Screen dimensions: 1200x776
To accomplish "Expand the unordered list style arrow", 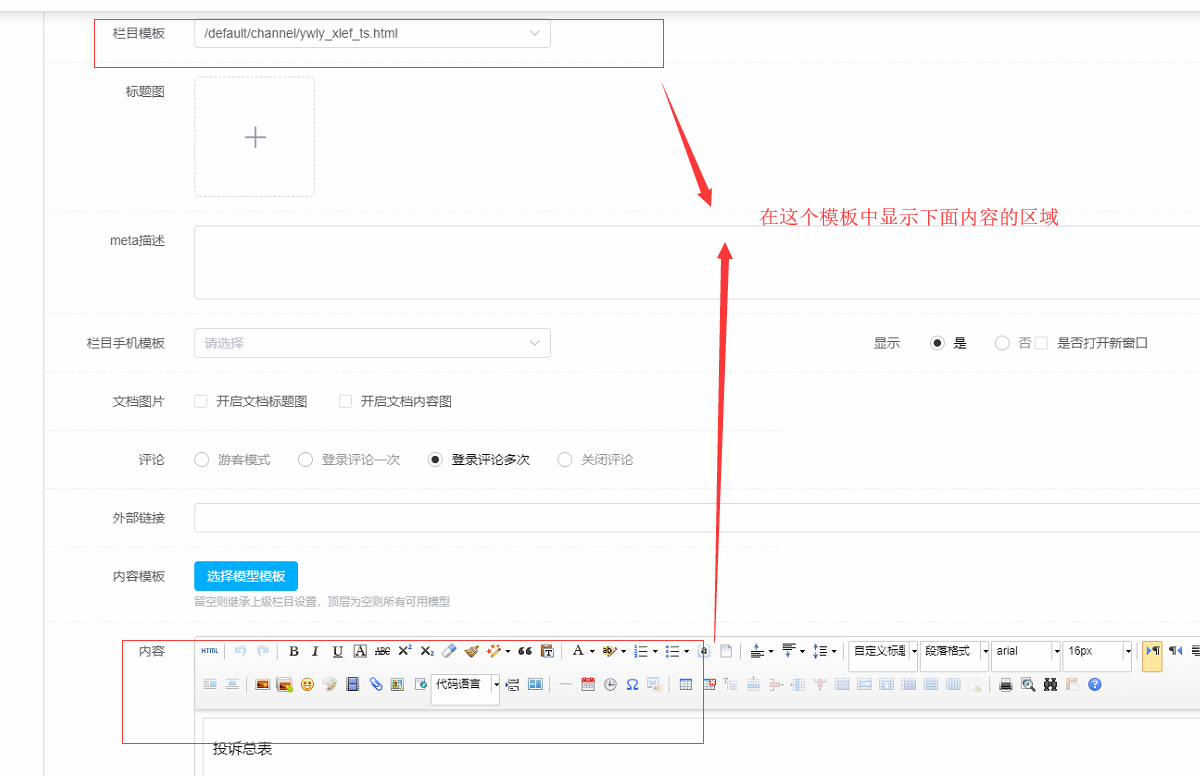I will tap(686, 651).
